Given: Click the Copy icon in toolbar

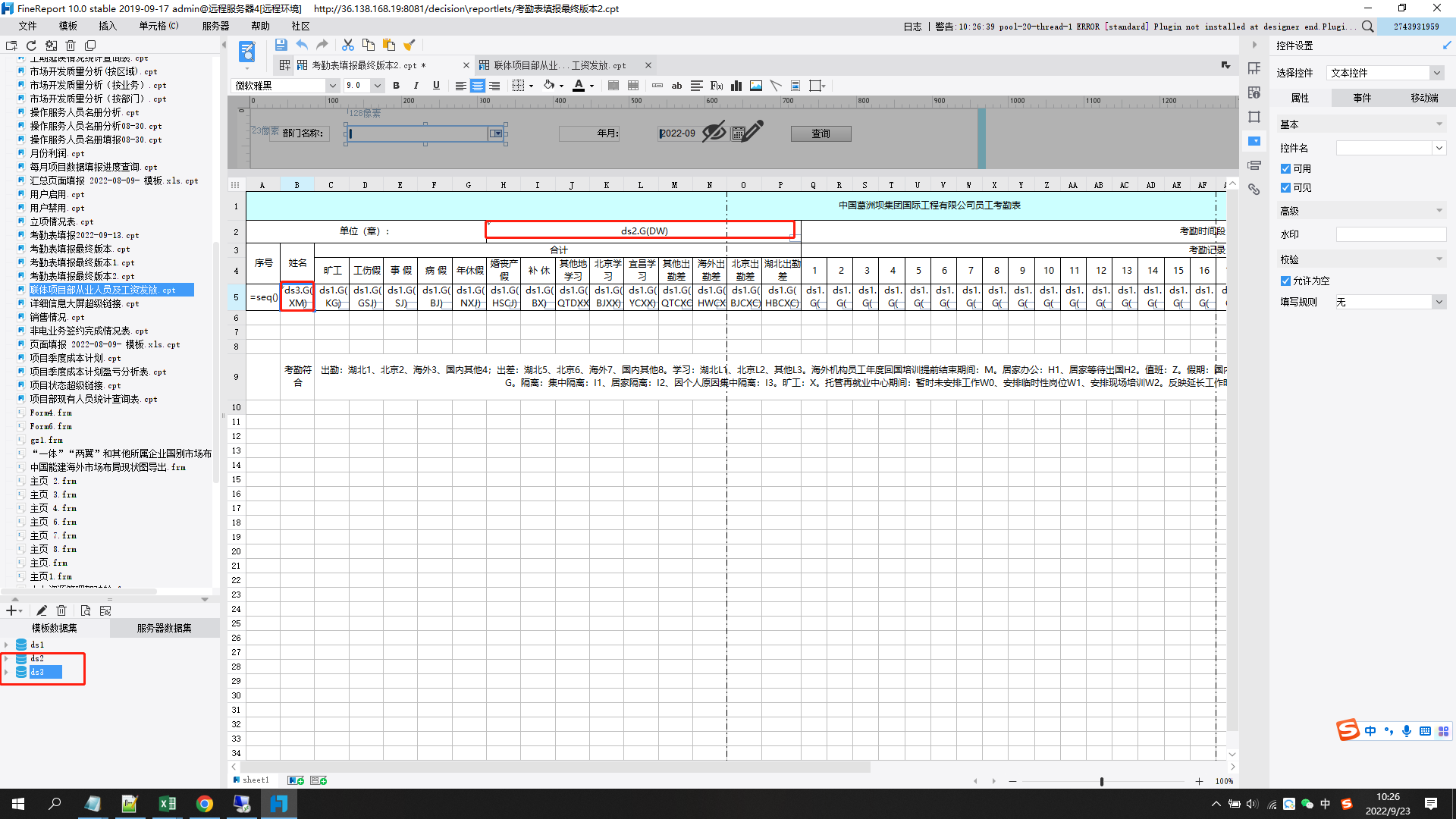Looking at the screenshot, I should pyautogui.click(x=369, y=45).
